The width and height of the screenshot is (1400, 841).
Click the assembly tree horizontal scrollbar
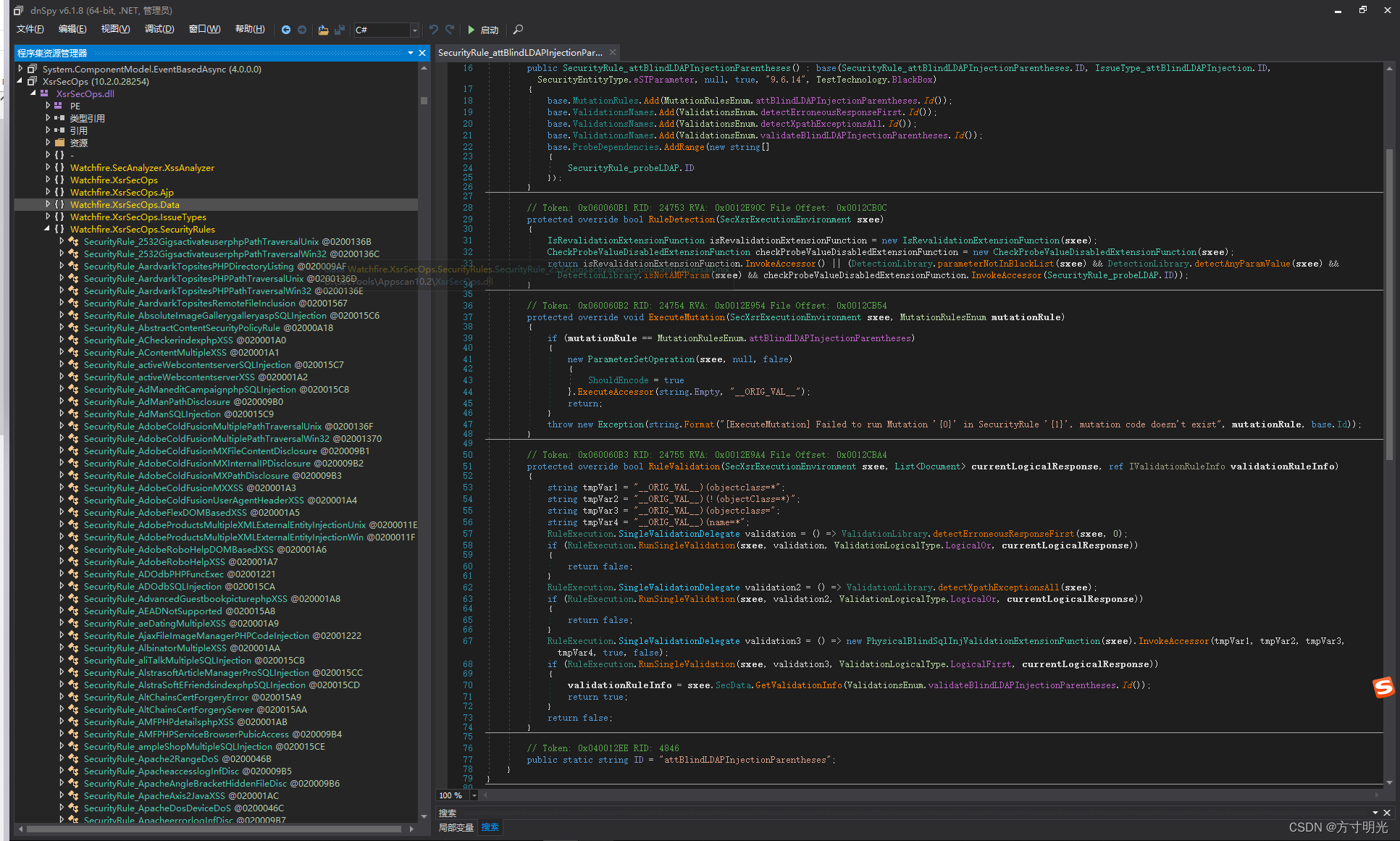[214, 829]
